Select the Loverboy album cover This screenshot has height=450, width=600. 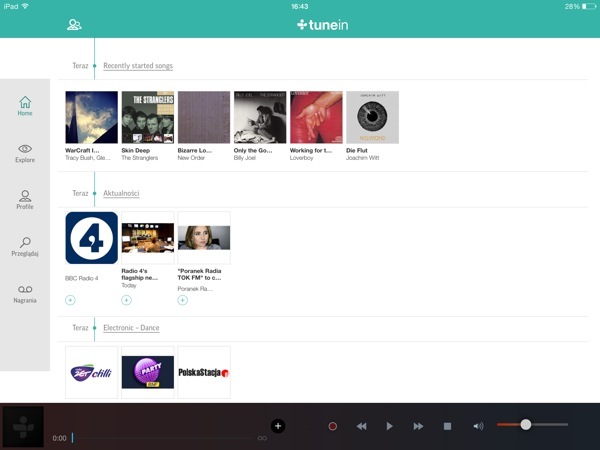tap(316, 117)
